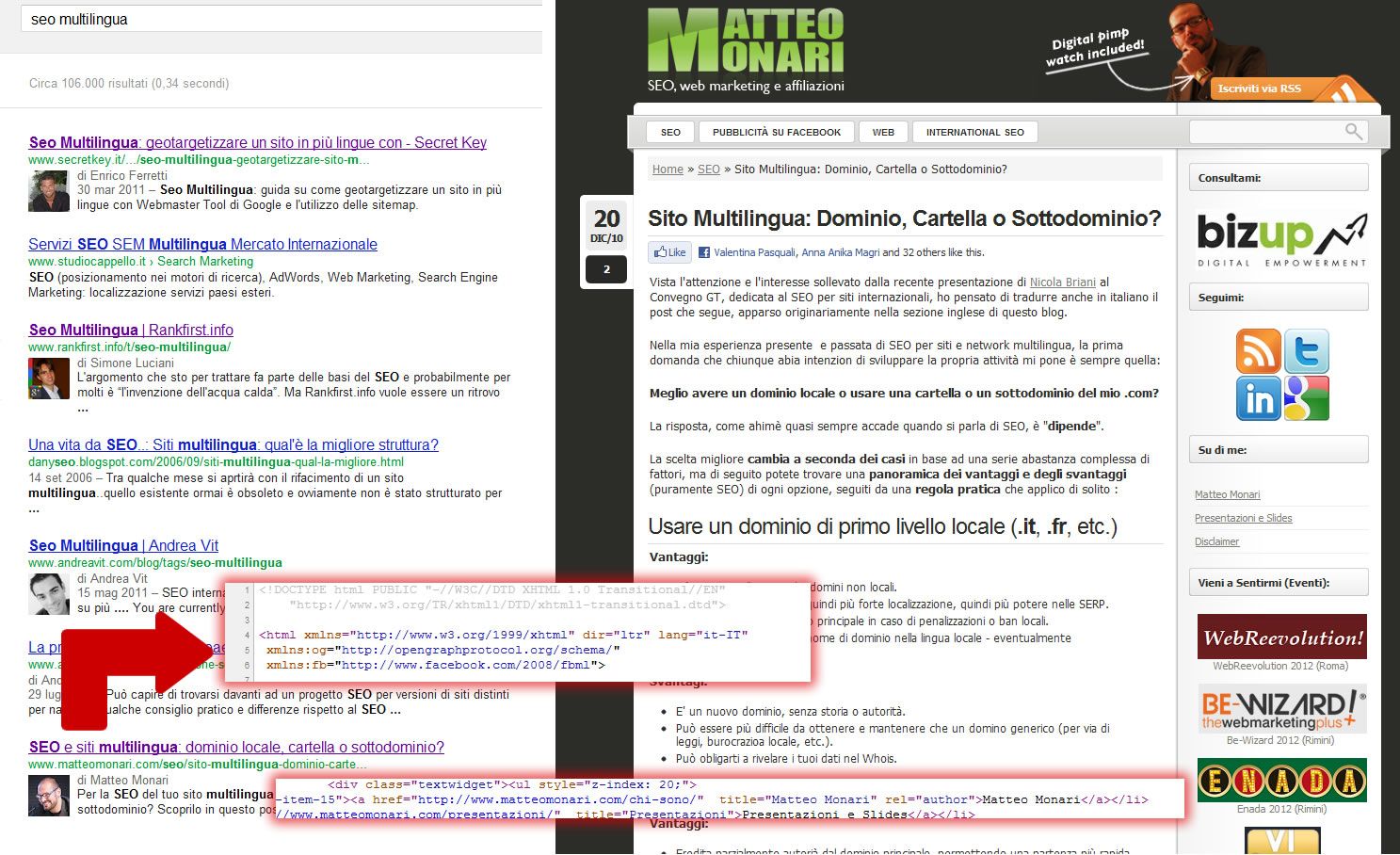Click the Home breadcrumb link
1400x855 pixels.
point(668,169)
